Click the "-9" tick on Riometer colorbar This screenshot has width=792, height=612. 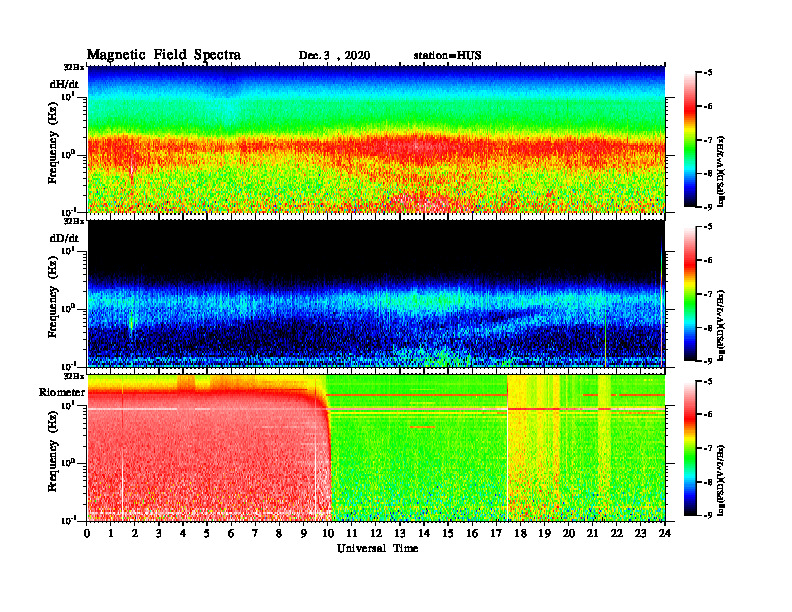708,515
